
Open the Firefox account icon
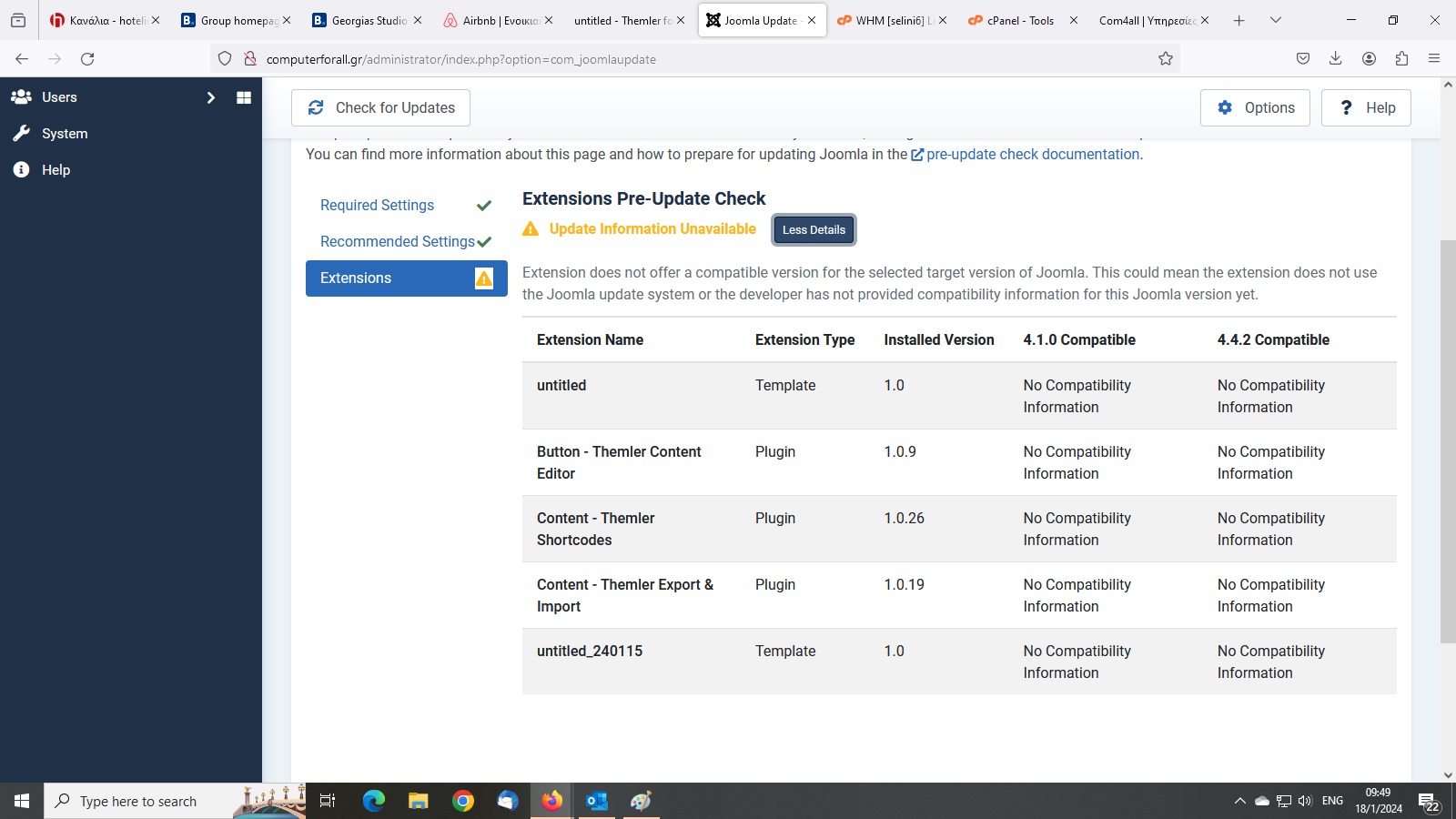[x=1369, y=59]
